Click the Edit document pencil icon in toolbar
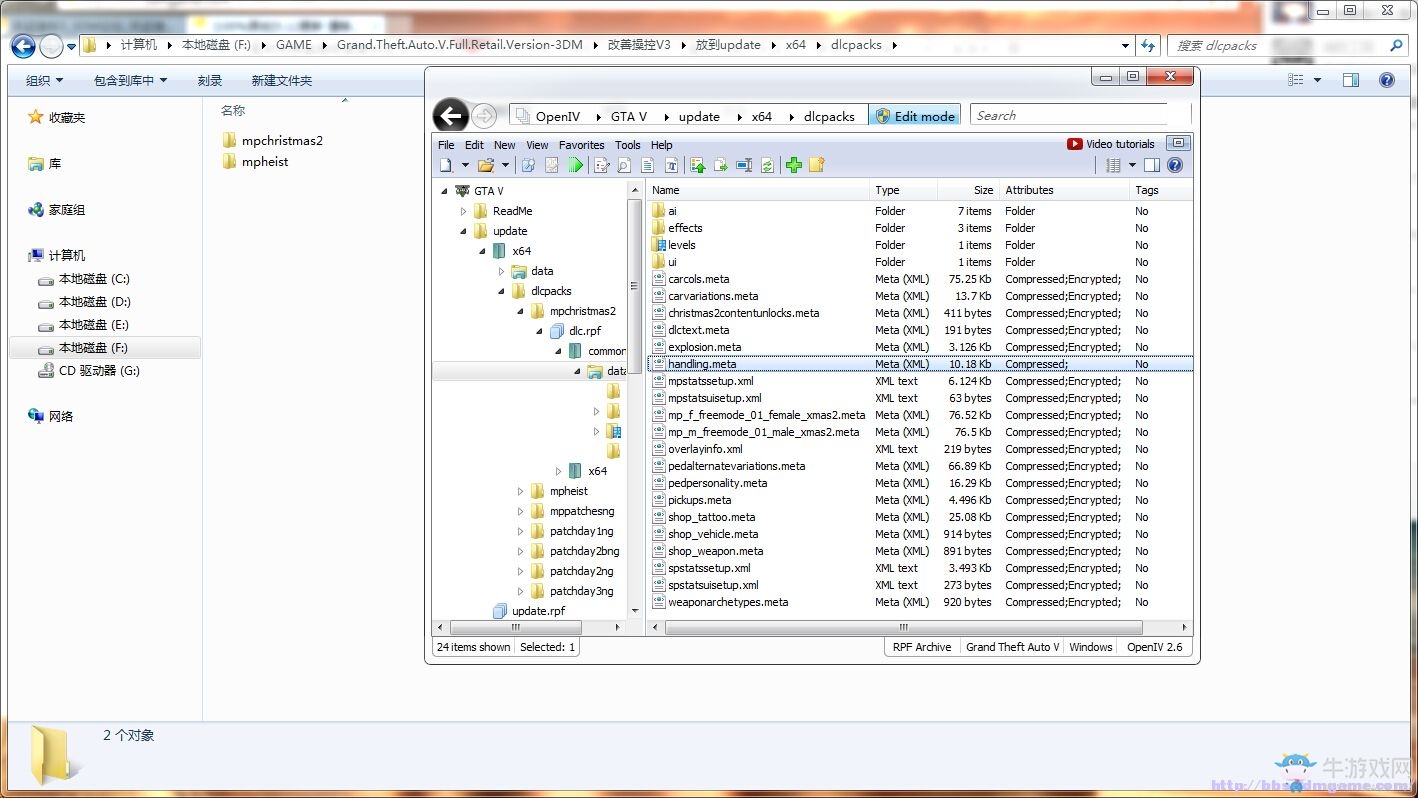The image size is (1418, 798). click(x=601, y=165)
